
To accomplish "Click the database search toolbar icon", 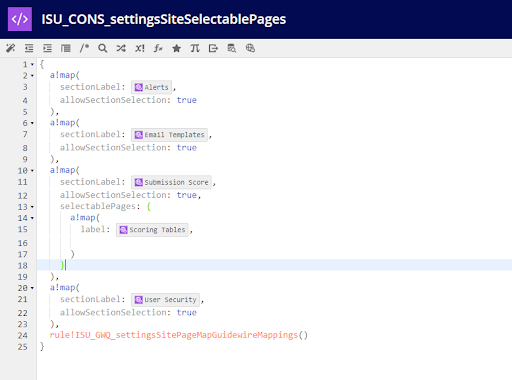I will (x=232, y=48).
